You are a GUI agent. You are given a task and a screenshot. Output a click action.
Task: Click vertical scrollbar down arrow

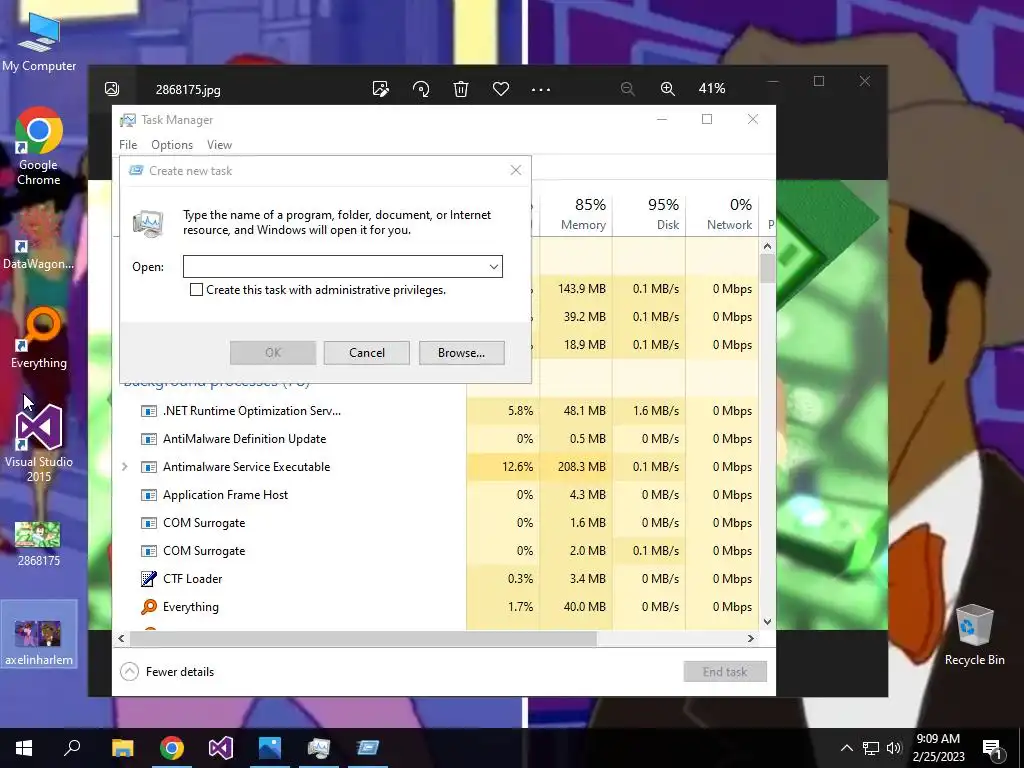pos(767,622)
